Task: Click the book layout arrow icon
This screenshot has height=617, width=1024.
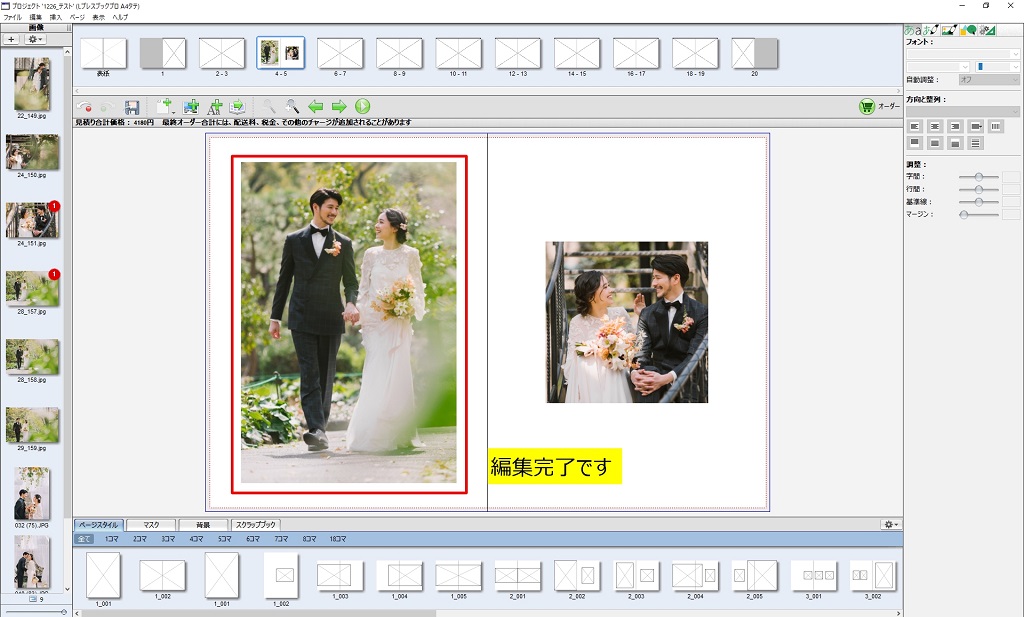Action: tap(237, 106)
